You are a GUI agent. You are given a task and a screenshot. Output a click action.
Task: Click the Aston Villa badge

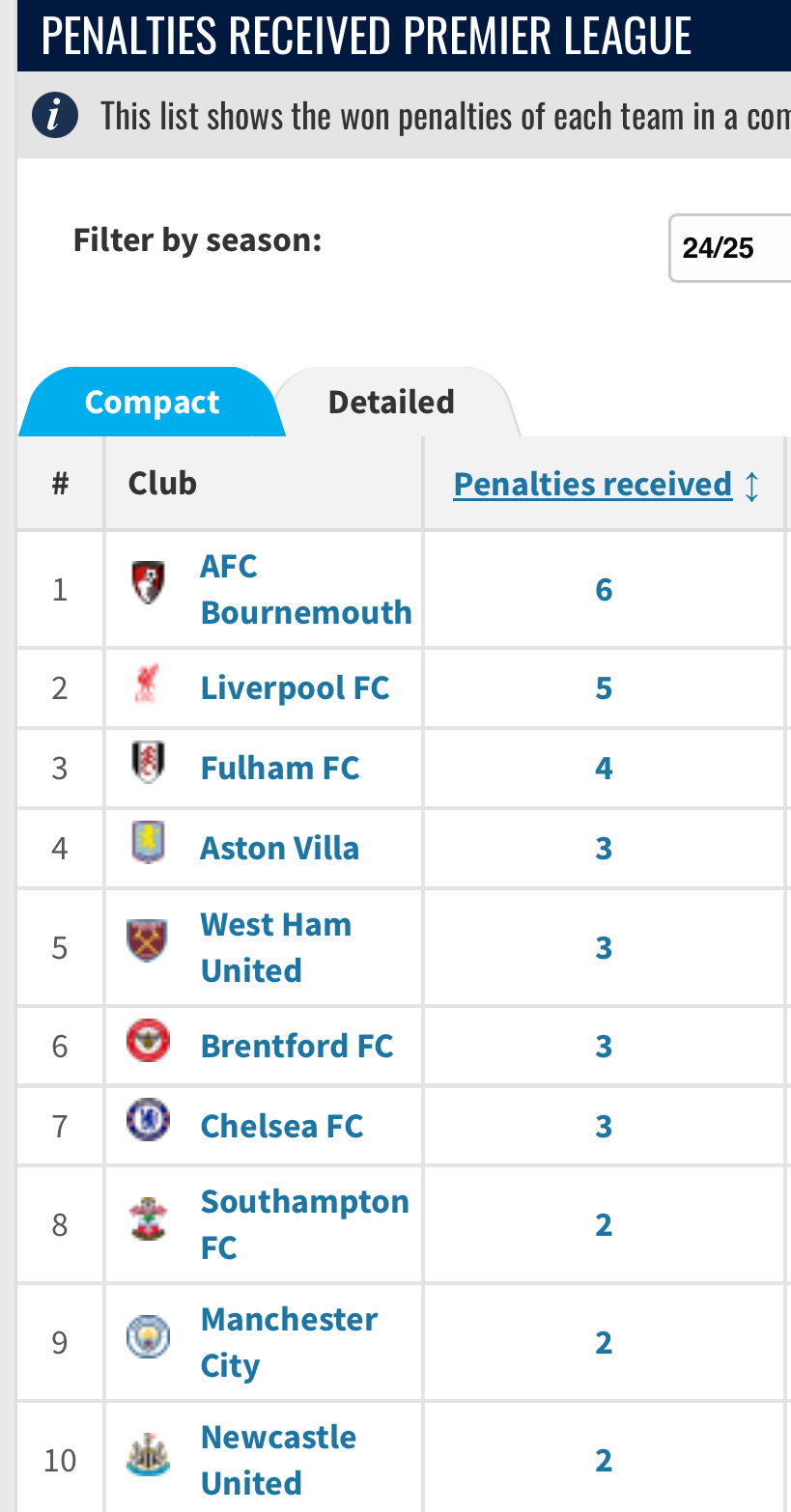pyautogui.click(x=149, y=843)
